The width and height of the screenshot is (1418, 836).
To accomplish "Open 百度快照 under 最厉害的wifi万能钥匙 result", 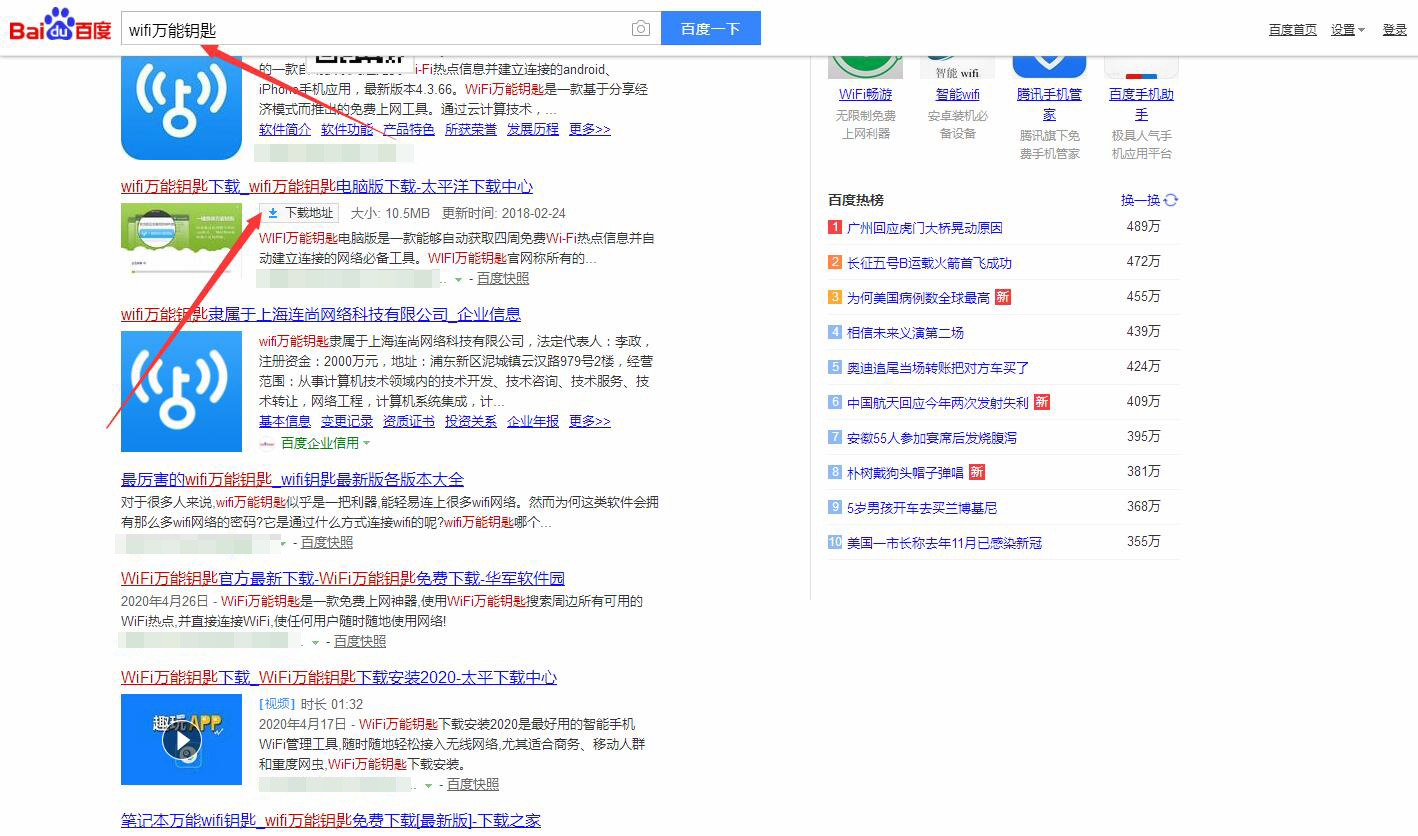I will pyautogui.click(x=327, y=542).
